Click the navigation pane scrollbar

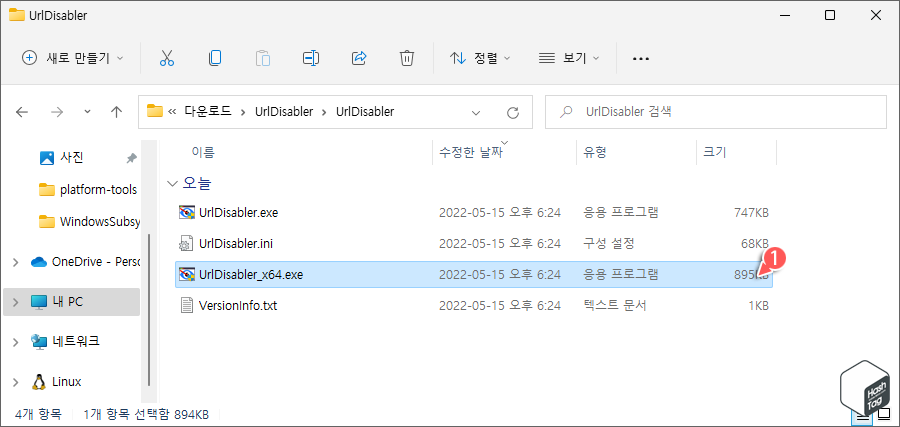[149, 309]
